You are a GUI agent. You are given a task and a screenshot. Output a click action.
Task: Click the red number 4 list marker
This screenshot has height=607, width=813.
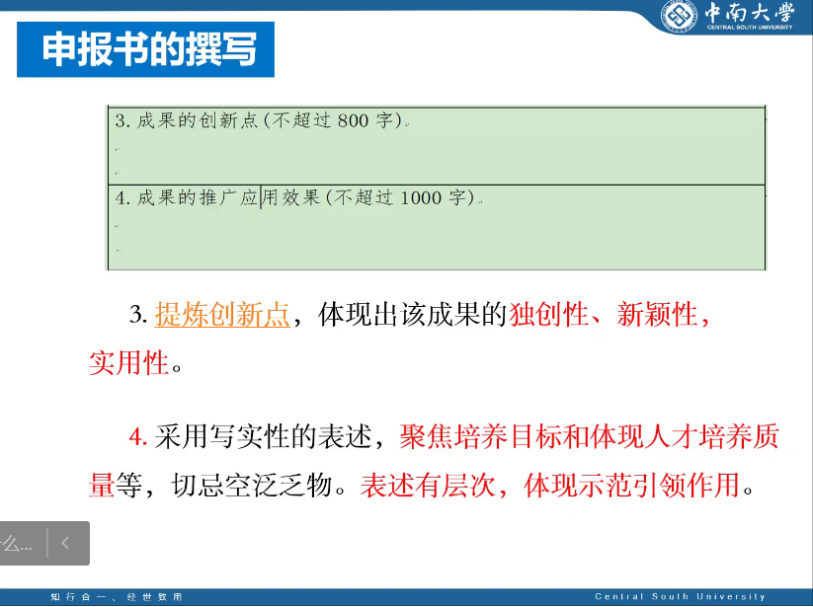137,437
